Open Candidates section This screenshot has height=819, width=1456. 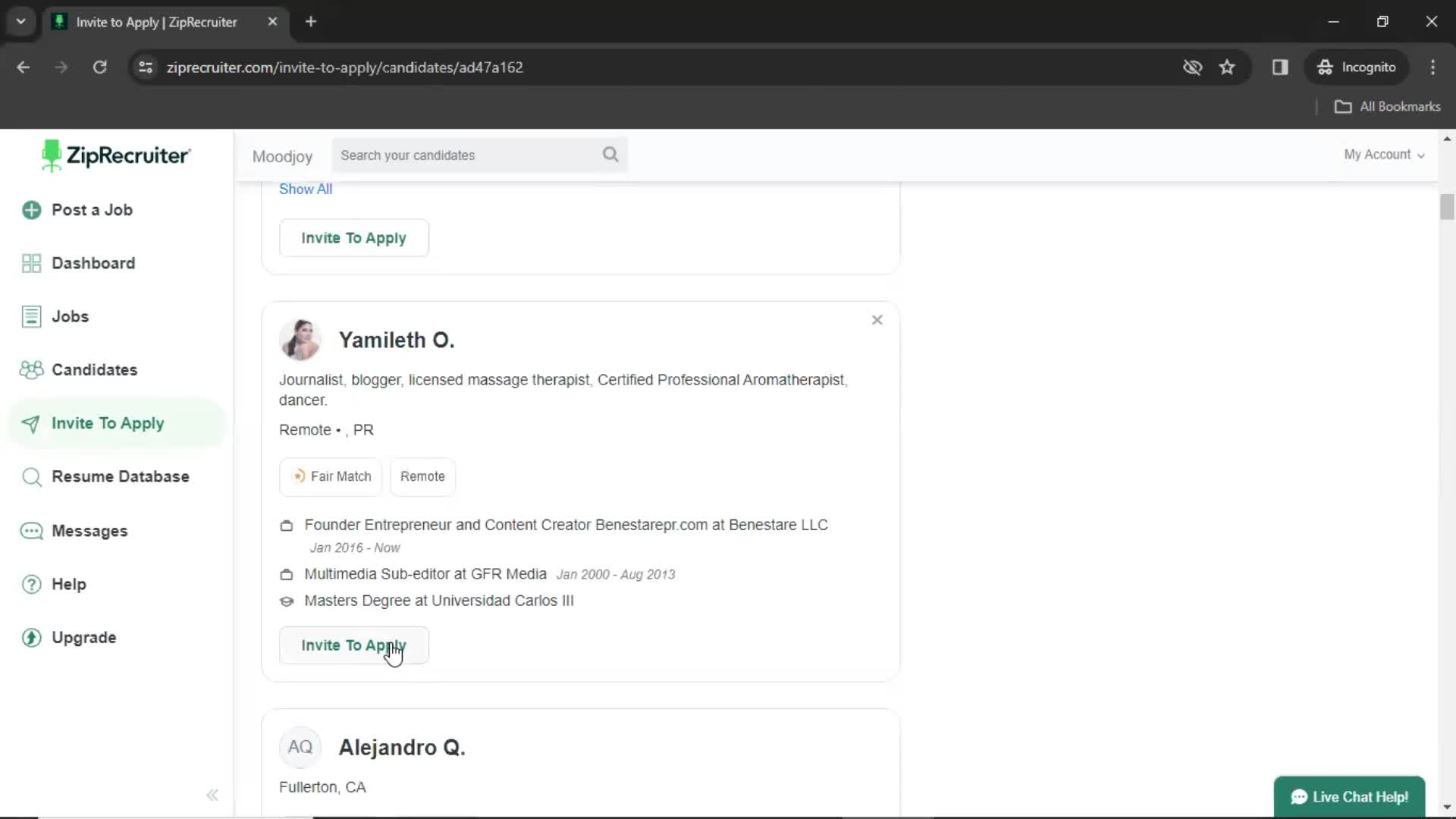click(94, 369)
